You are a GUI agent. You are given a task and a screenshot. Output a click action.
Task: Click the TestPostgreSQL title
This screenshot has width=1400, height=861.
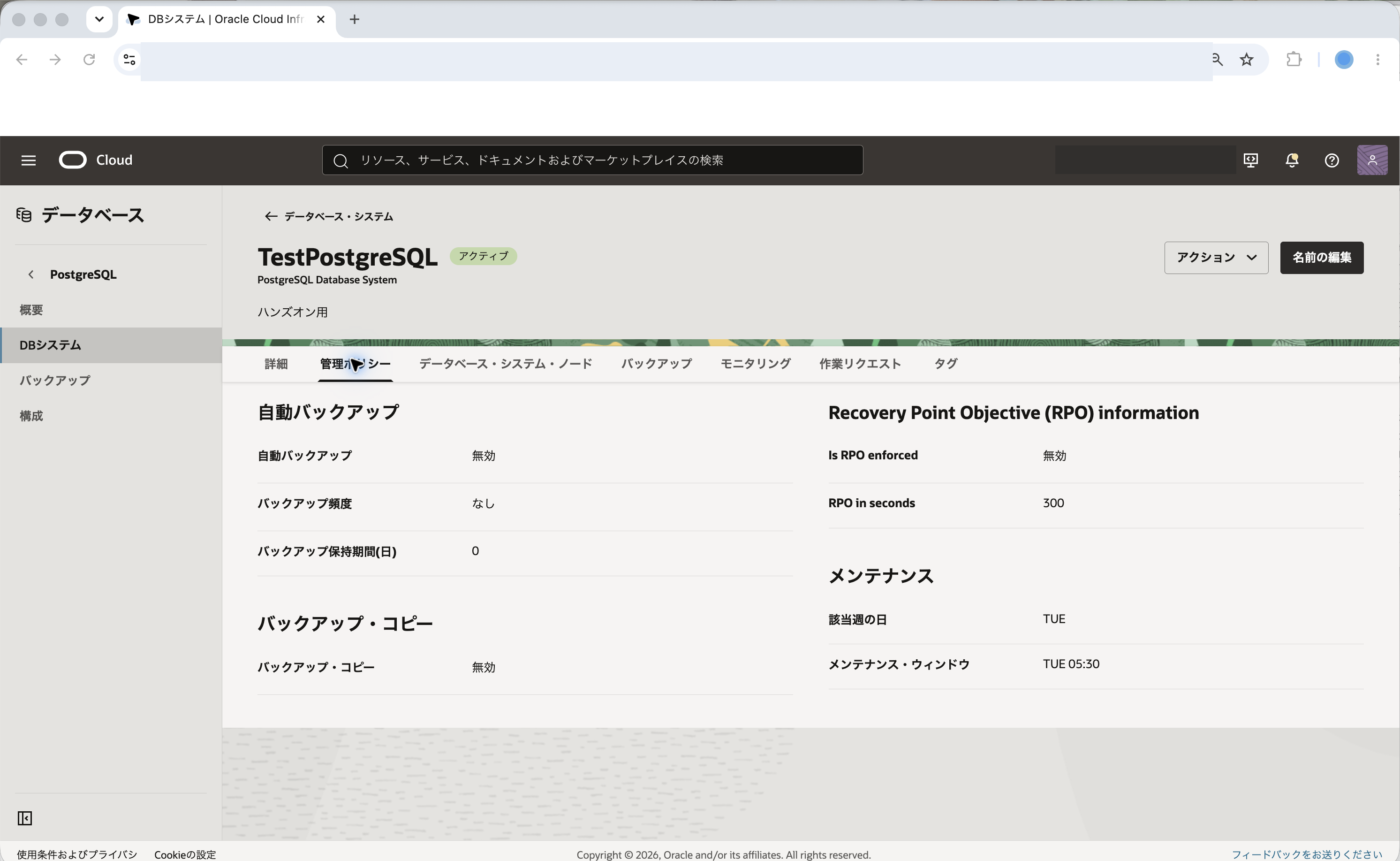click(x=347, y=258)
